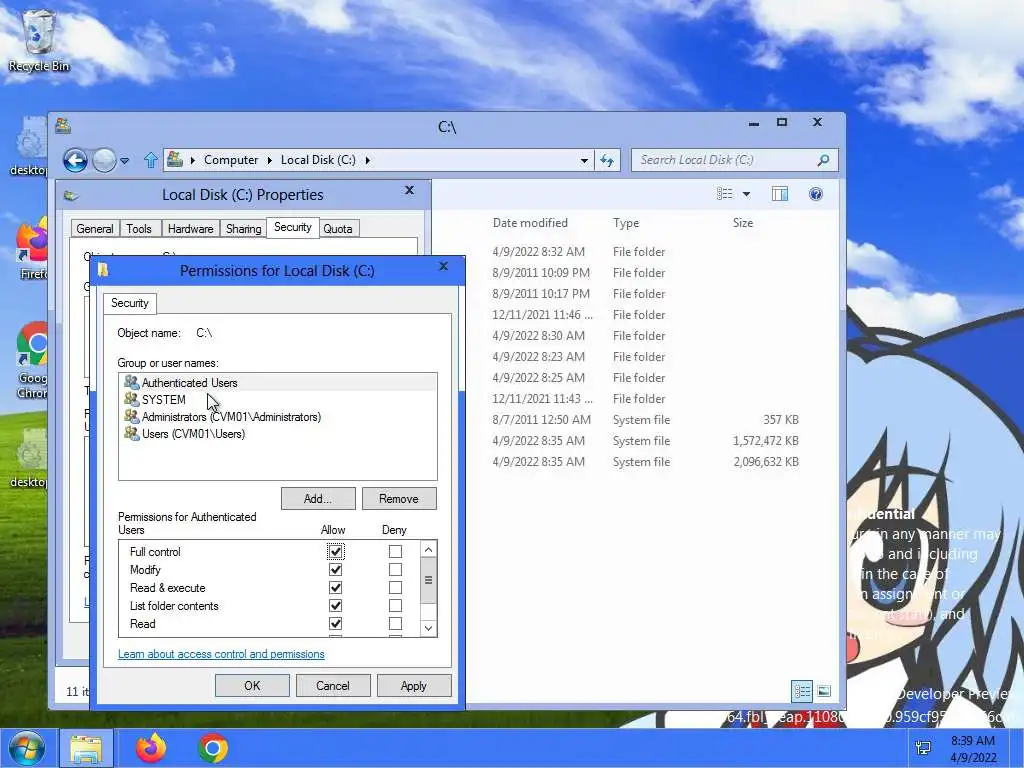Open recent locations dropdown beside Forward

pyautogui.click(x=125, y=160)
